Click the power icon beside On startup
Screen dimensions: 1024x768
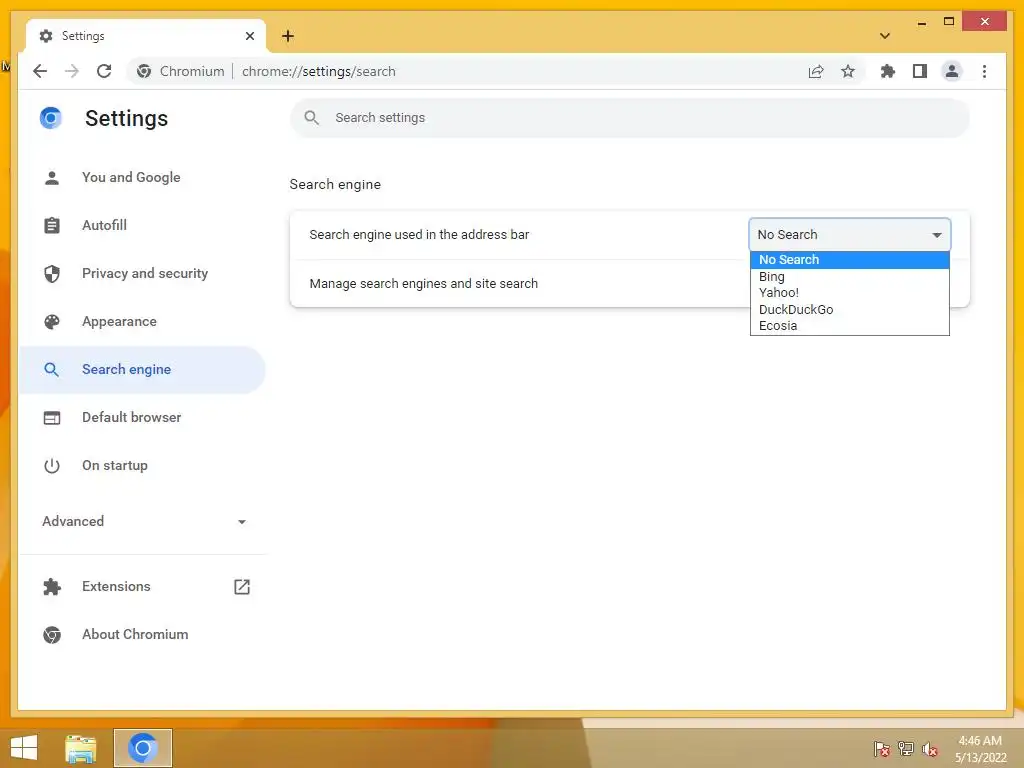click(52, 466)
